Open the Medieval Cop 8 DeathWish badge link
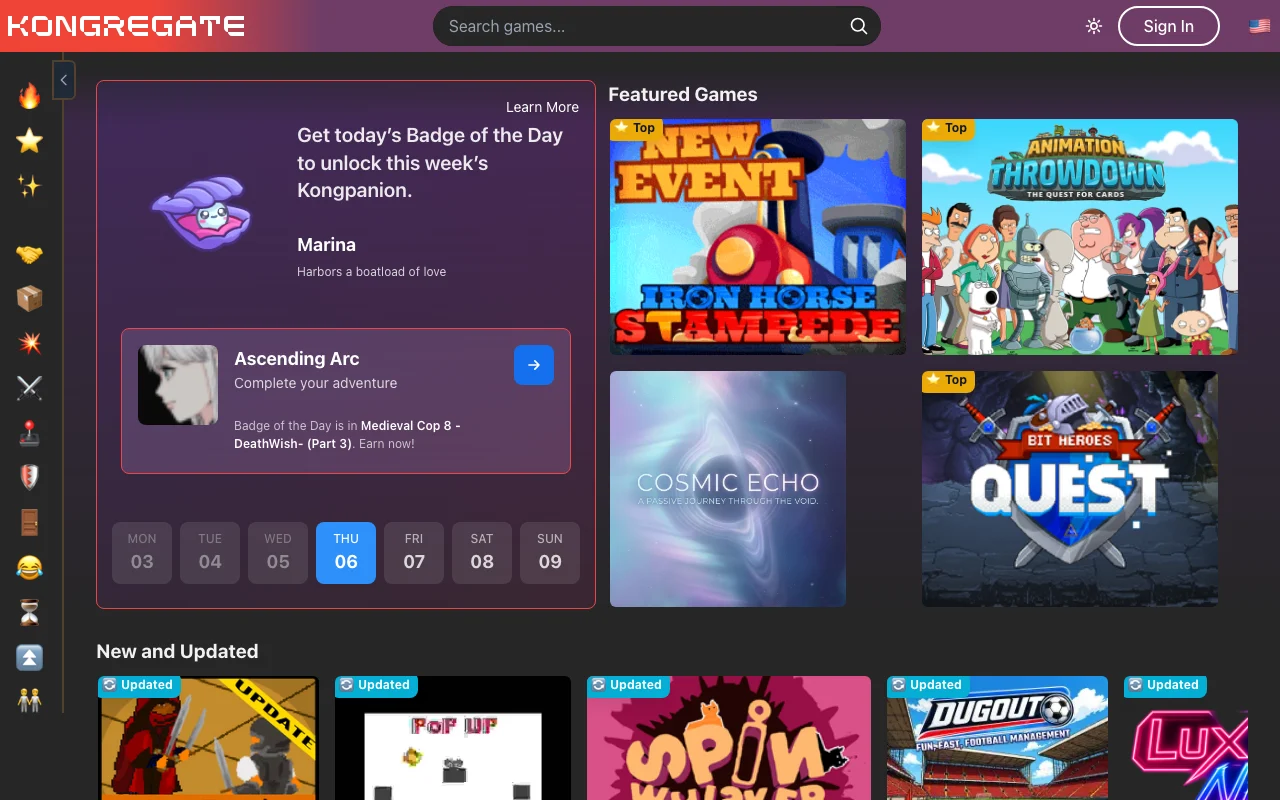Image resolution: width=1280 pixels, height=800 pixels. coord(347,434)
